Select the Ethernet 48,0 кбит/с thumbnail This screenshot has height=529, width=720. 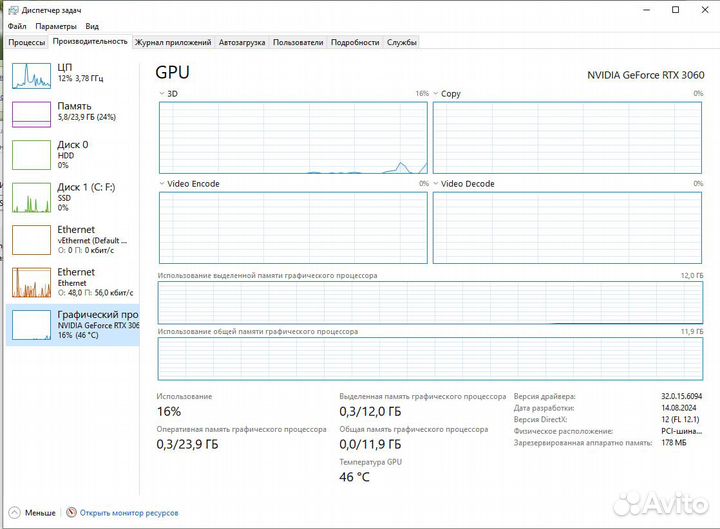(x=31, y=282)
